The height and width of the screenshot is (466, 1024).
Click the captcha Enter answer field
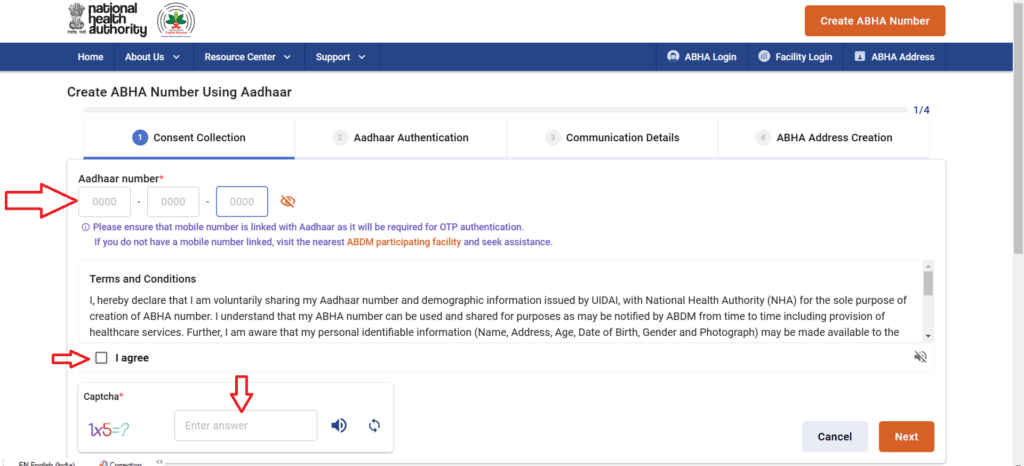[246, 426]
